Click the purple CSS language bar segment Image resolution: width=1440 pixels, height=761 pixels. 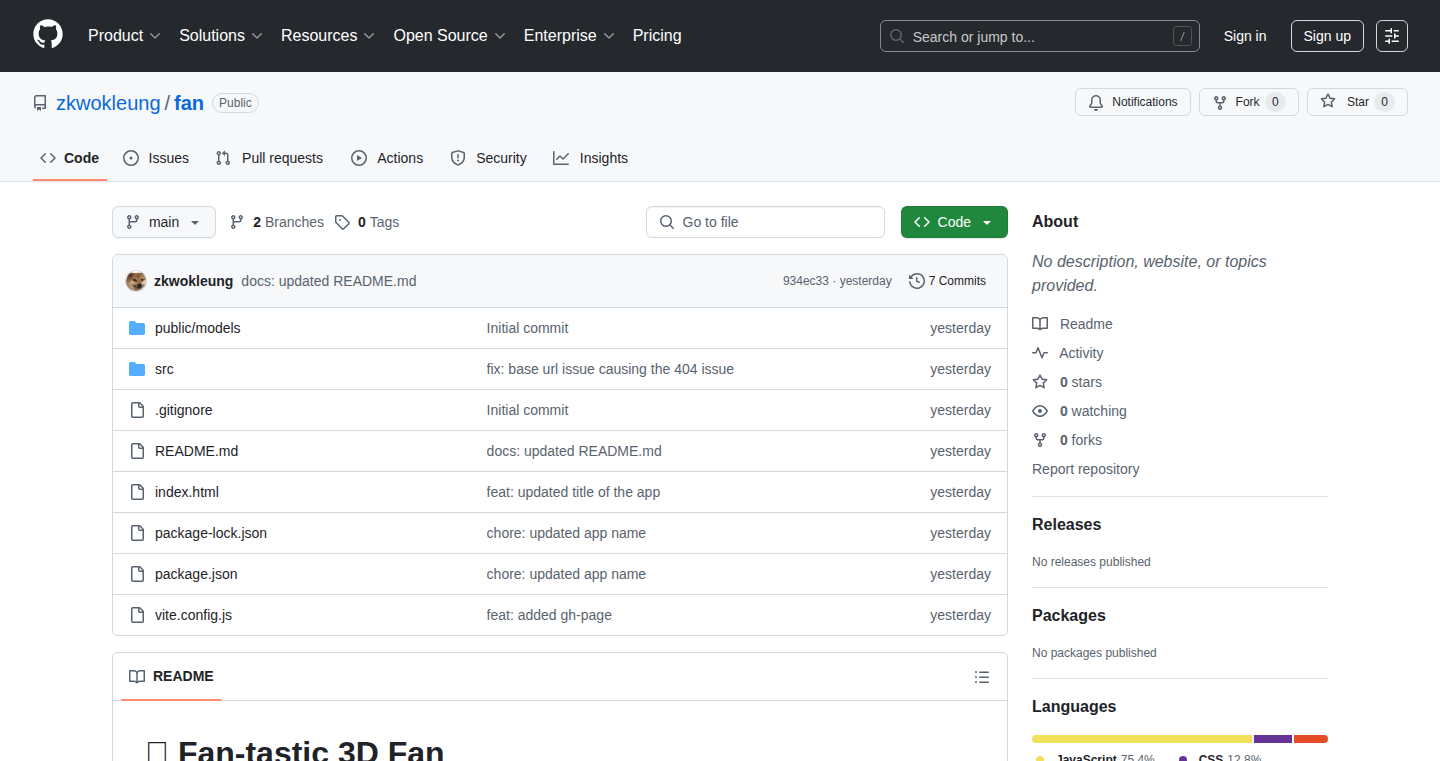click(1273, 739)
